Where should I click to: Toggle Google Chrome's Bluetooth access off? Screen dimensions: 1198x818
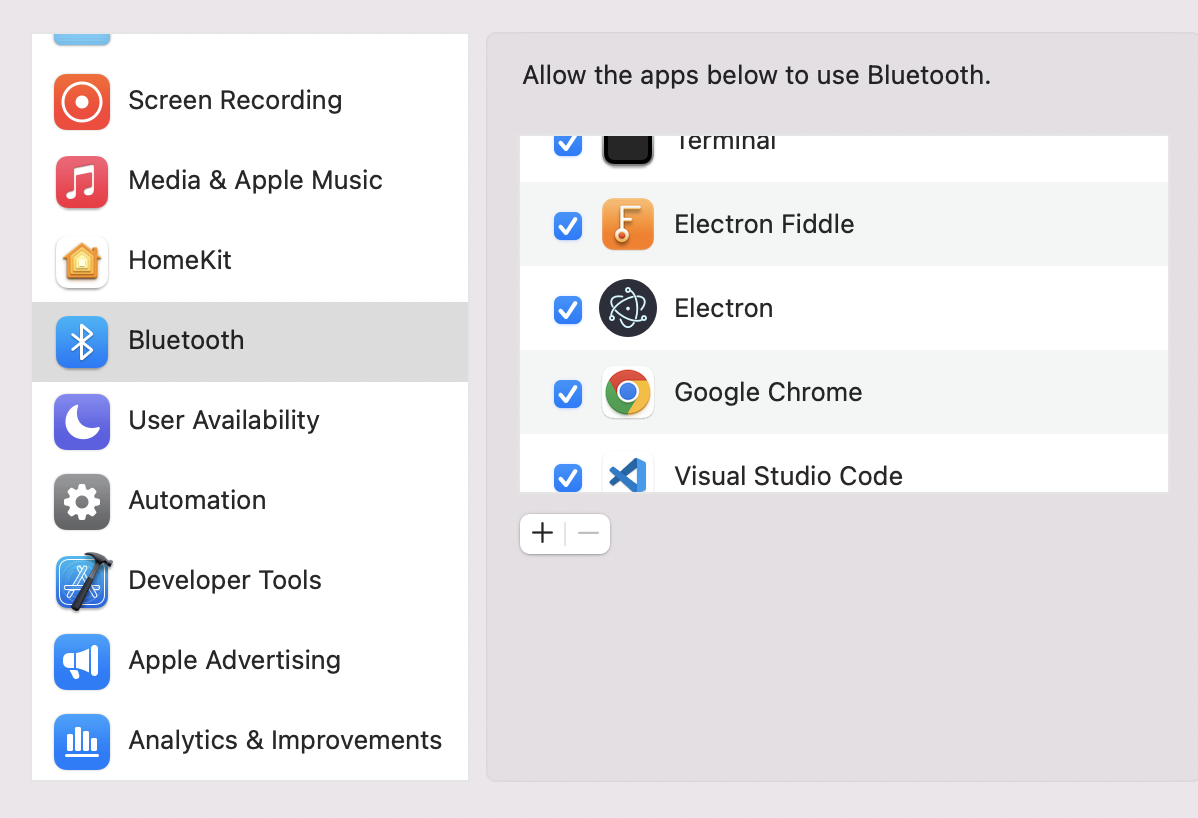coord(567,394)
